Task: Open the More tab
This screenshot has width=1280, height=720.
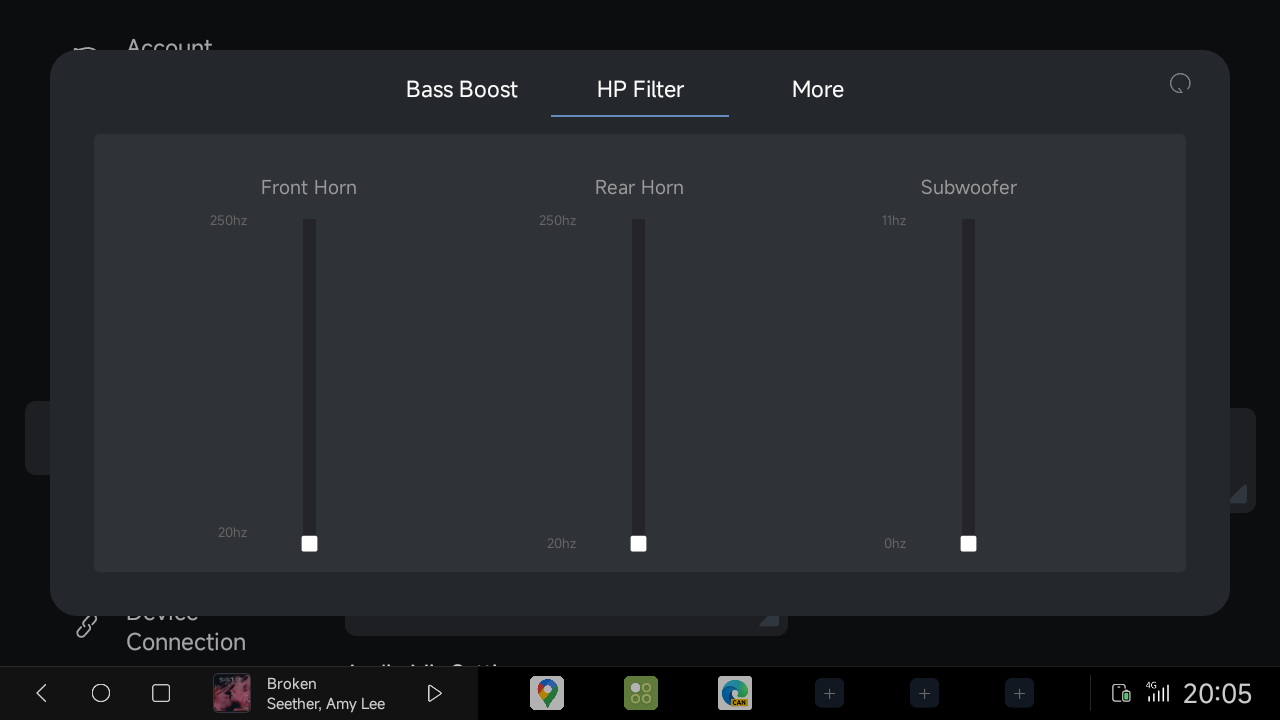Action: pos(817,89)
